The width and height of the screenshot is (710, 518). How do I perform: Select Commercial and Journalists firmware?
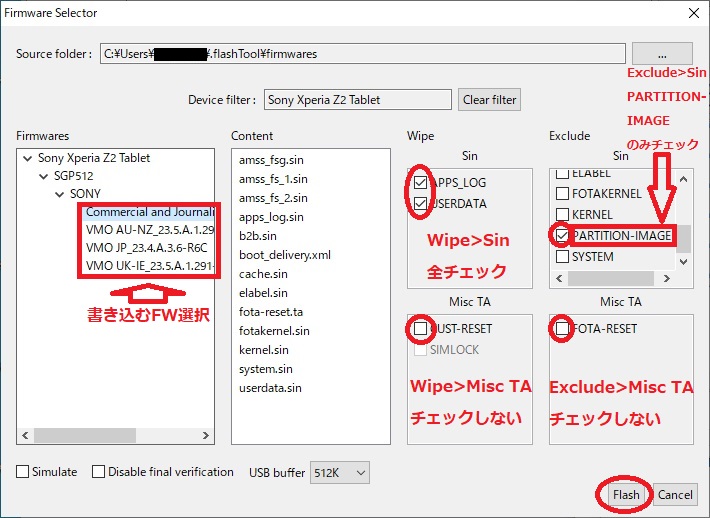[x=149, y=212]
